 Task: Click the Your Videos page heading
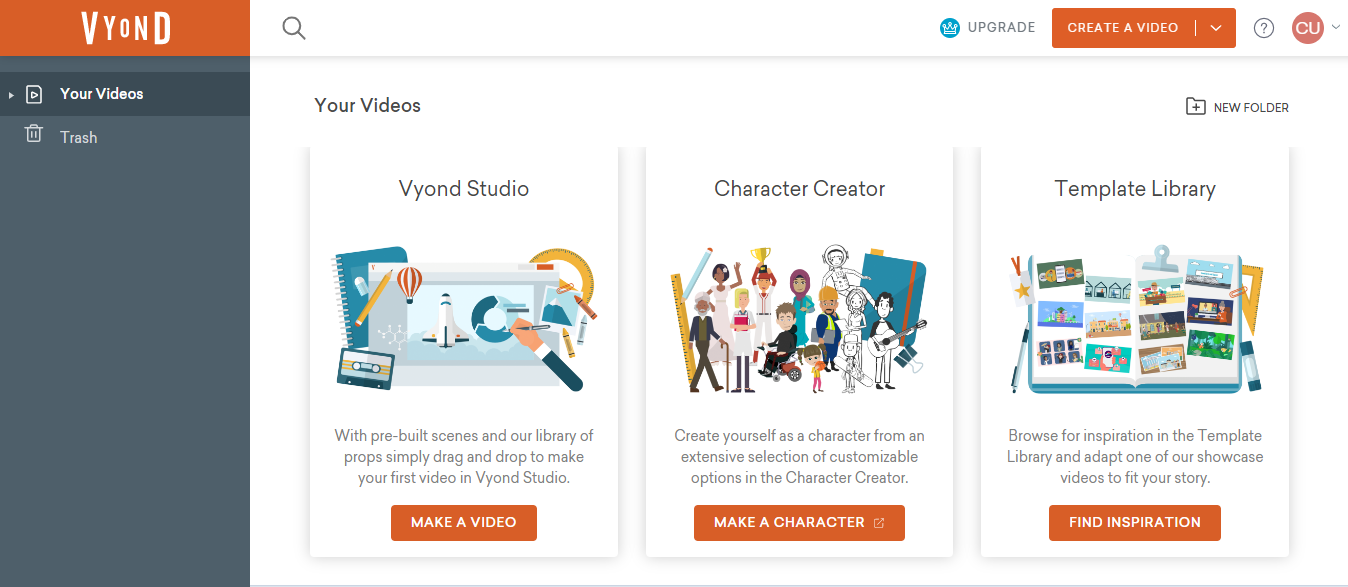(x=367, y=105)
